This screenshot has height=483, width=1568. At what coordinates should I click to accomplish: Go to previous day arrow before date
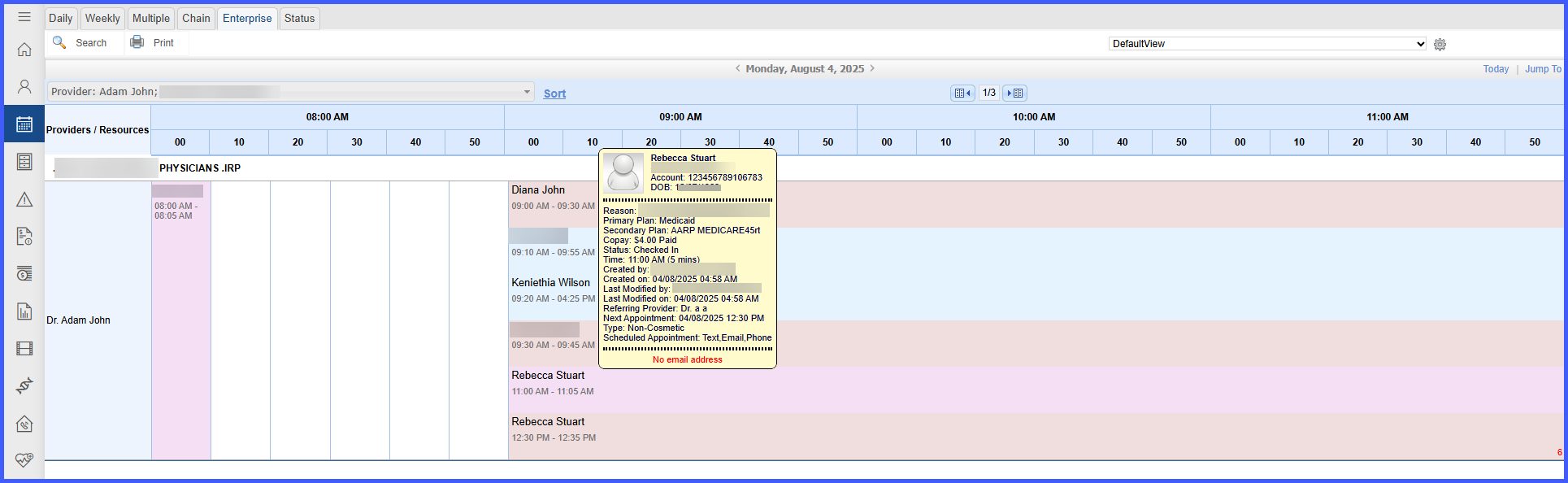(x=737, y=68)
